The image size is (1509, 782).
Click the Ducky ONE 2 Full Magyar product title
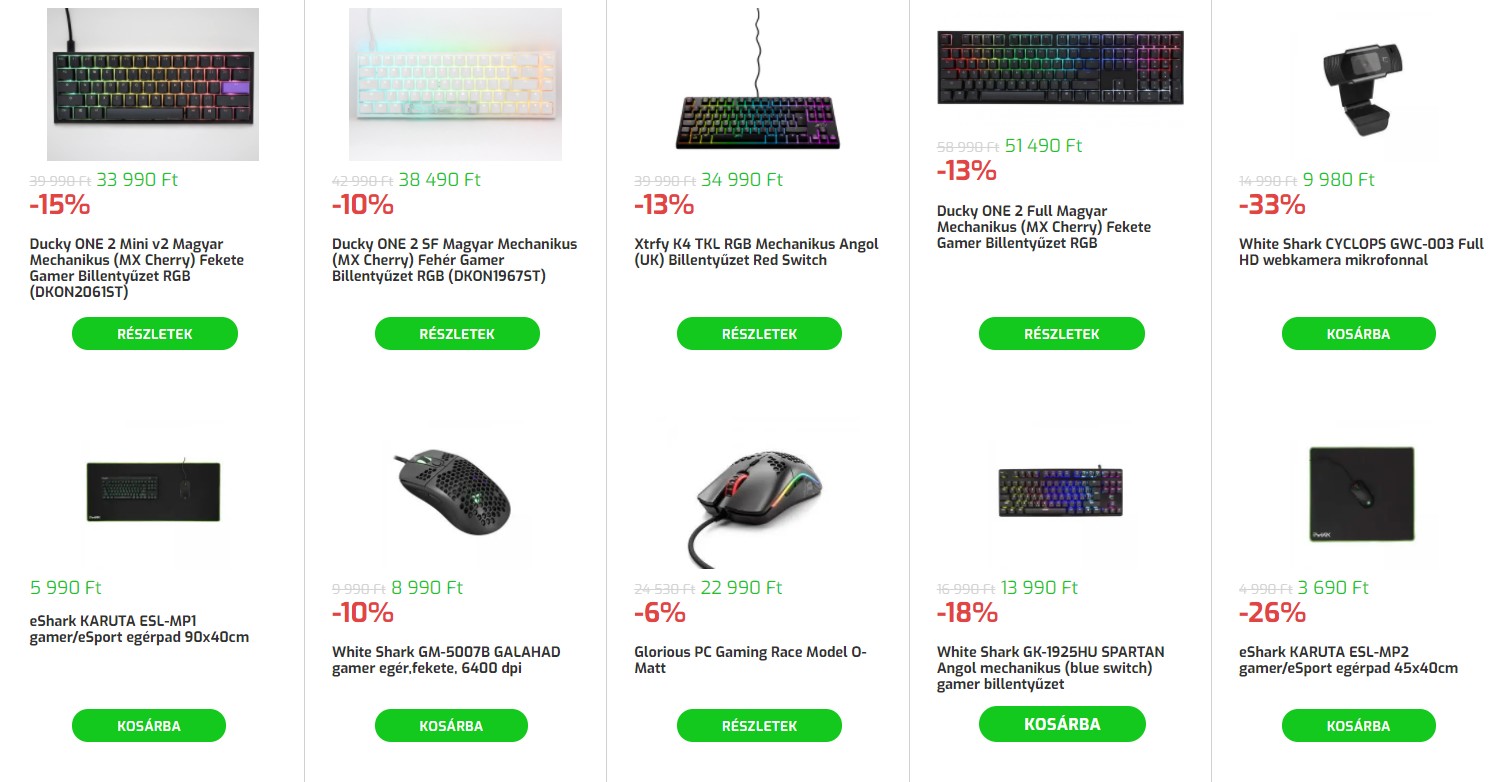click(1043, 227)
